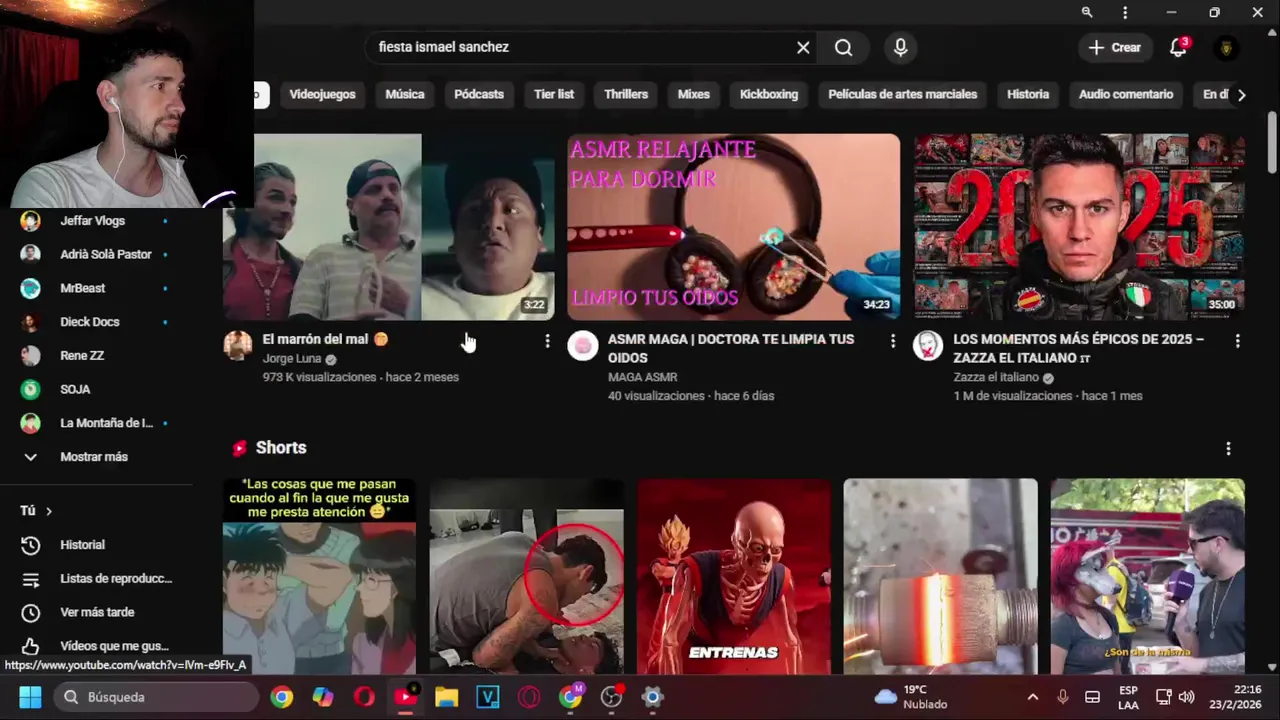Open the SOJA subscription
Viewport: 1280px width, 720px height.
95,389
